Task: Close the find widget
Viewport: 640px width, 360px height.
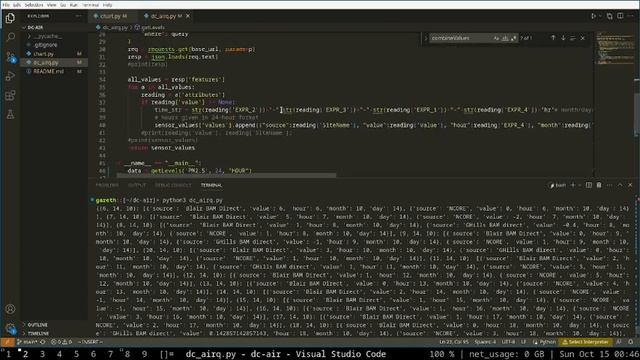Action: pyautogui.click(x=582, y=38)
